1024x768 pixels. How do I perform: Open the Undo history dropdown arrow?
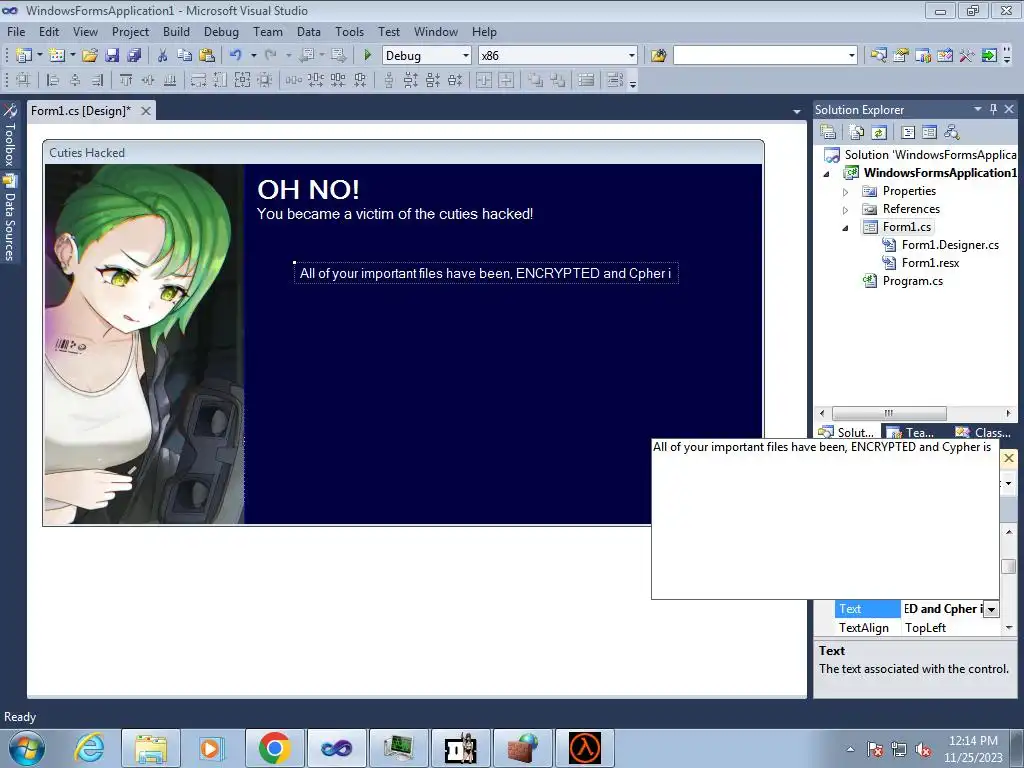pyautogui.click(x=253, y=56)
